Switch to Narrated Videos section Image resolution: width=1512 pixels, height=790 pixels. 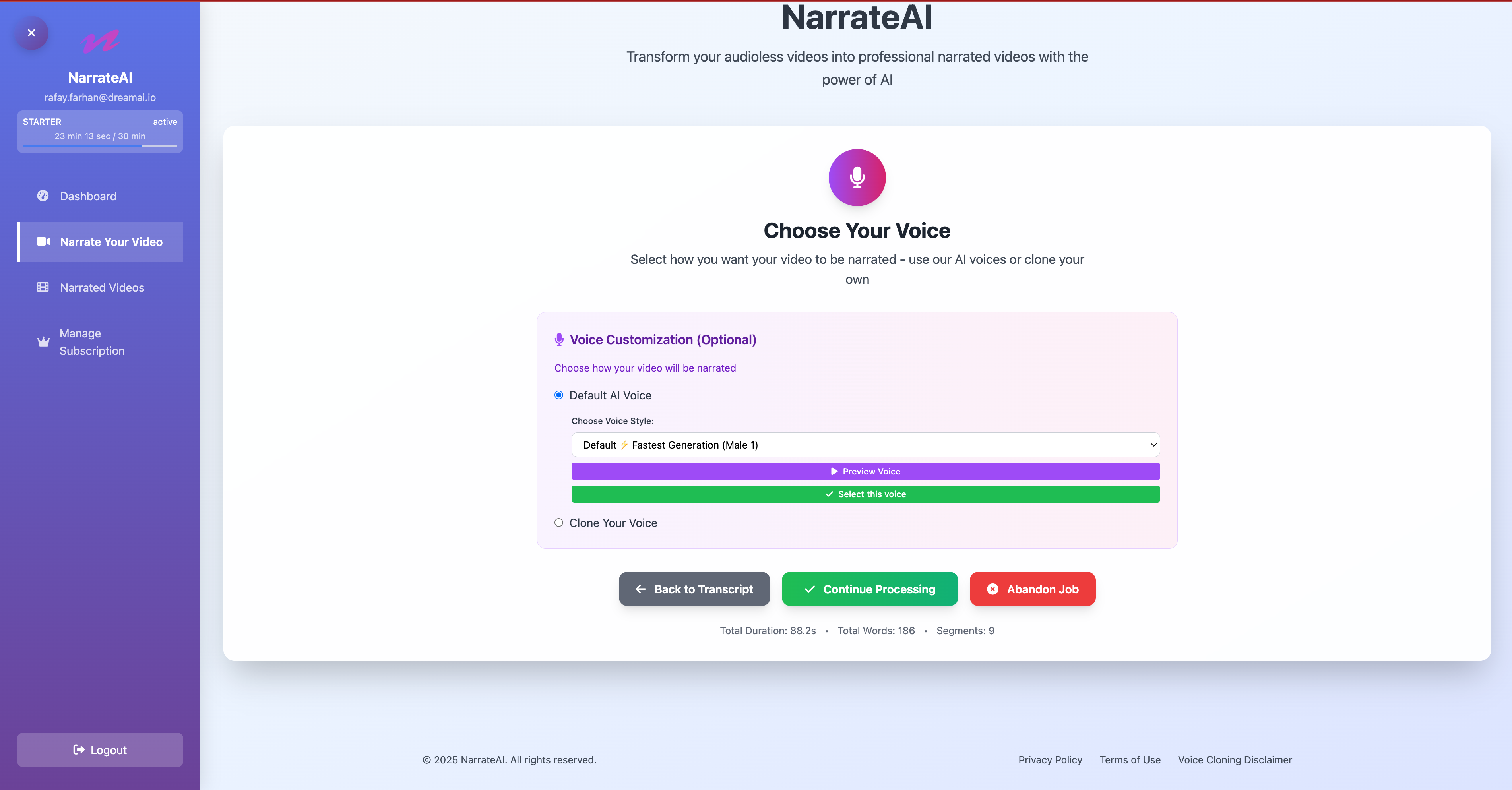point(101,288)
